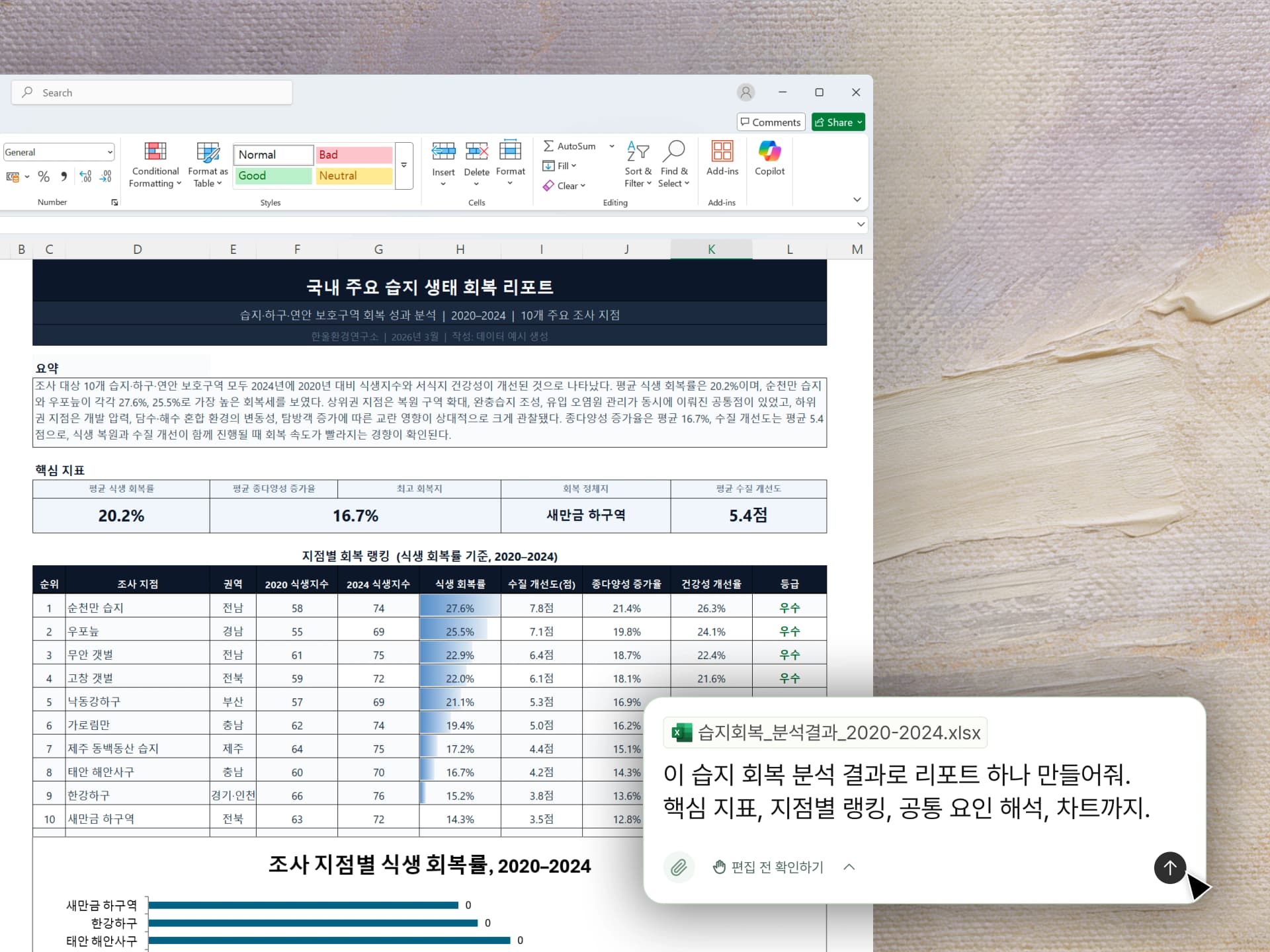Viewport: 1270px width, 952px height.
Task: Open the Share menu
Action: [x=837, y=122]
